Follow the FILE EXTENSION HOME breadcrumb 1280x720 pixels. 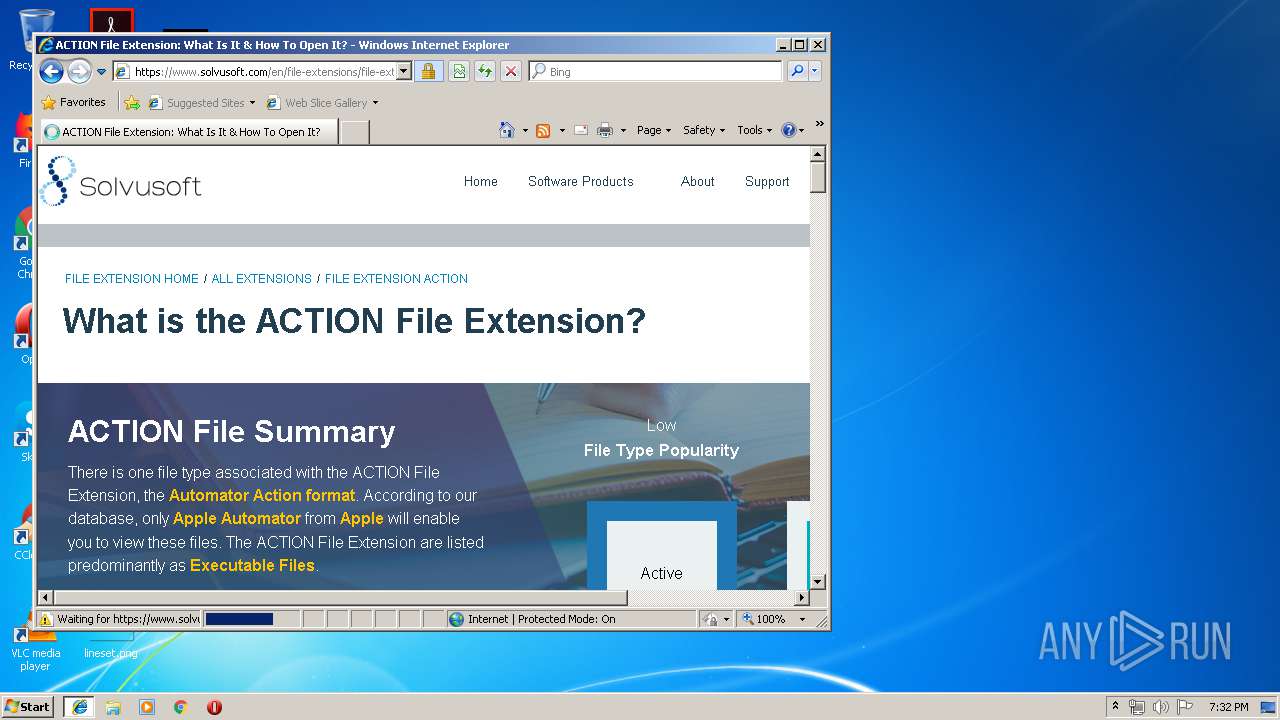click(132, 279)
